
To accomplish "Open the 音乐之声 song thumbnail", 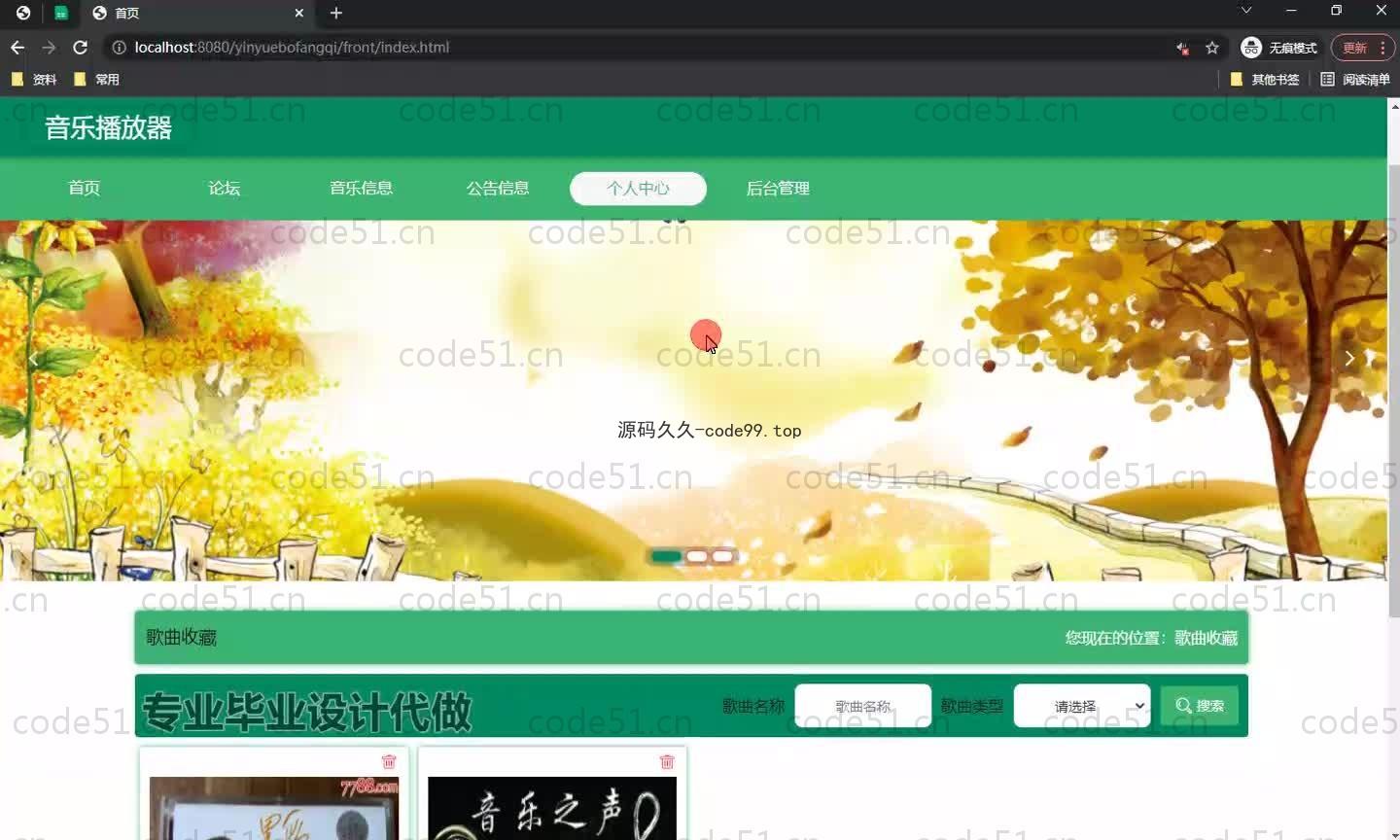I will (x=552, y=808).
